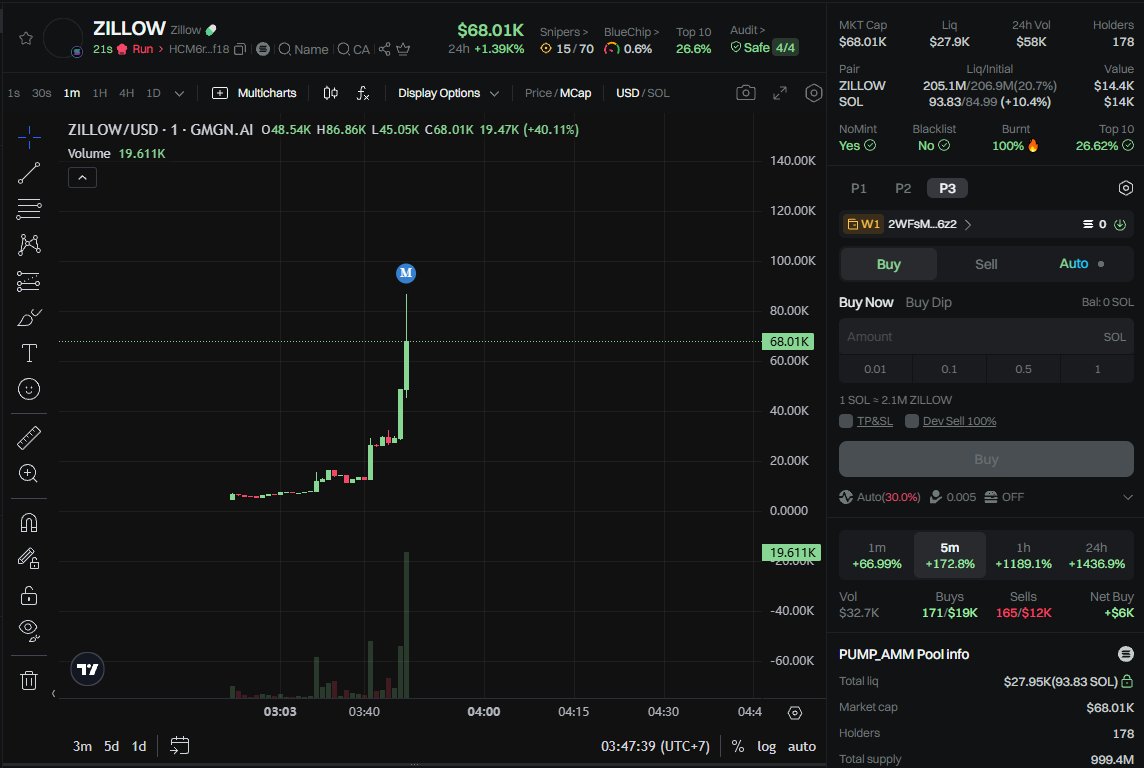Open indicators fx menu
This screenshot has height=768, width=1144.
click(x=363, y=93)
